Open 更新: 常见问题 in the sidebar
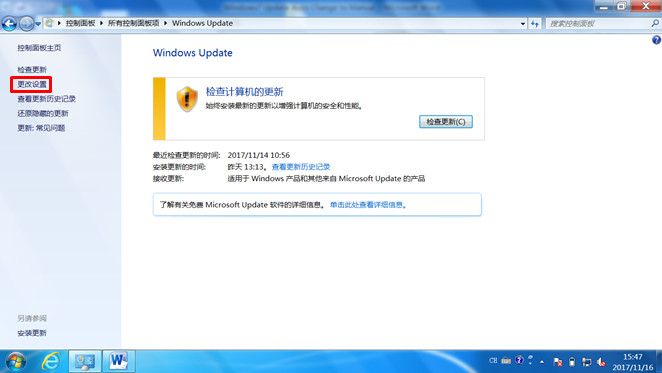Screen dimensions: 662x373 [x=41, y=128]
